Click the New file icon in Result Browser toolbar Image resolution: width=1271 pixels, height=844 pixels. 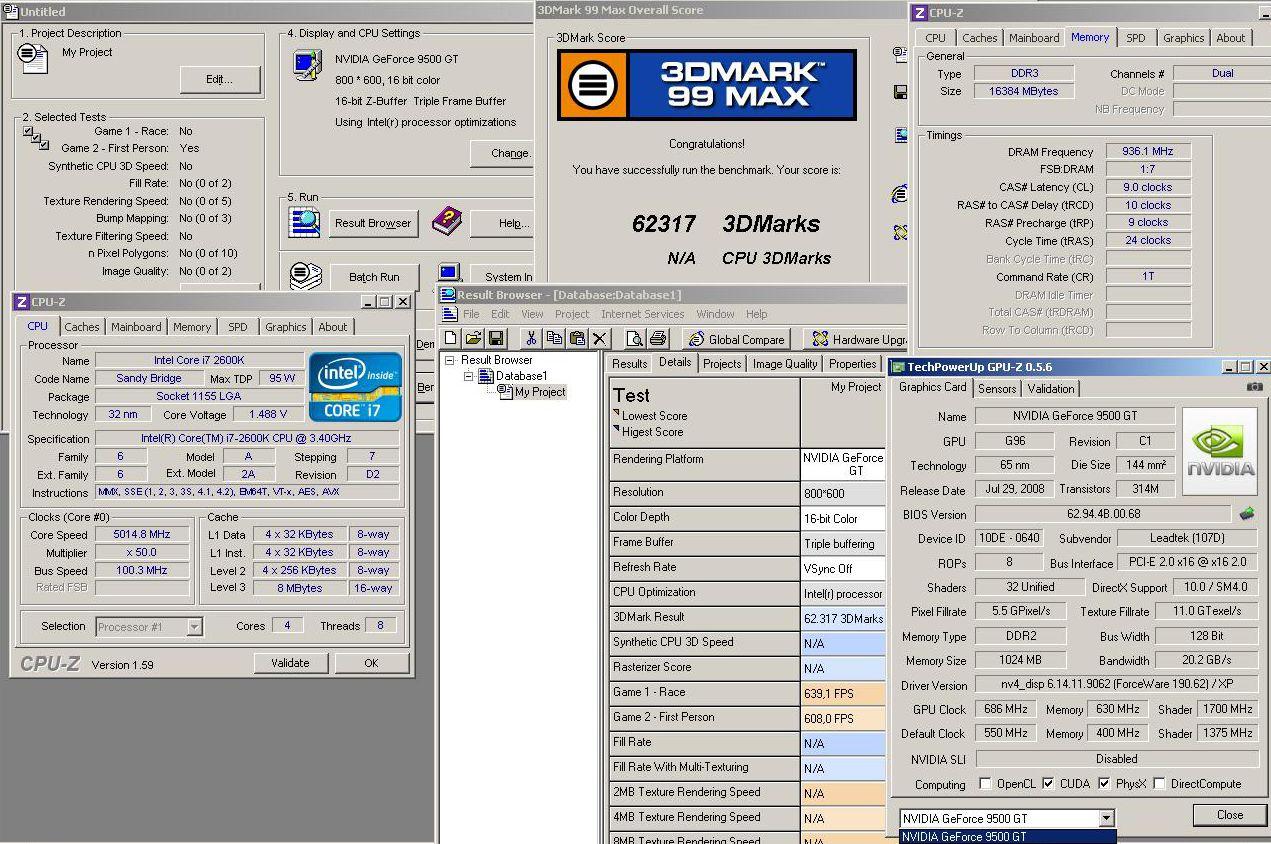[x=451, y=339]
